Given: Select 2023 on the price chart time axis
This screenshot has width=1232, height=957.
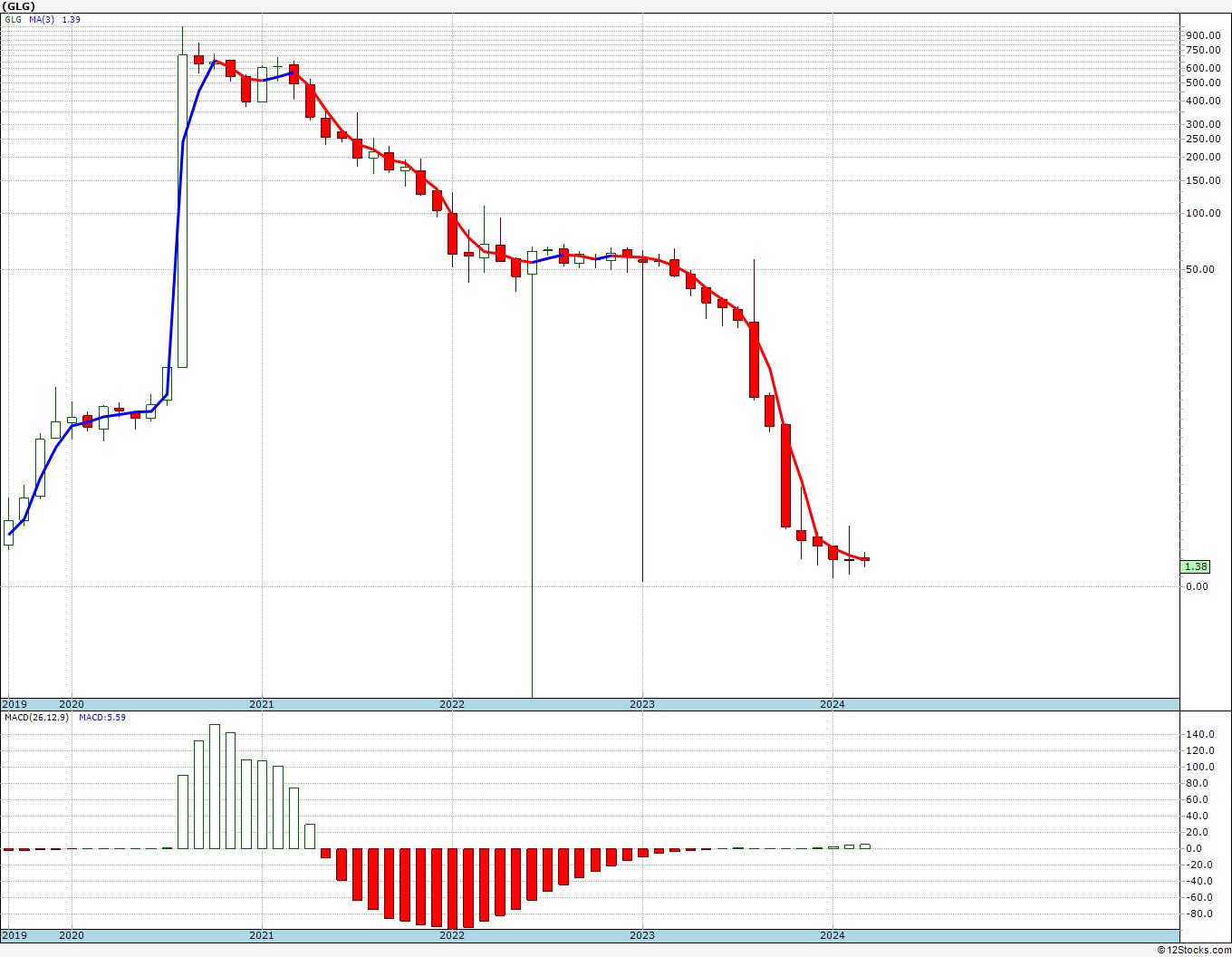Looking at the screenshot, I should 641,704.
